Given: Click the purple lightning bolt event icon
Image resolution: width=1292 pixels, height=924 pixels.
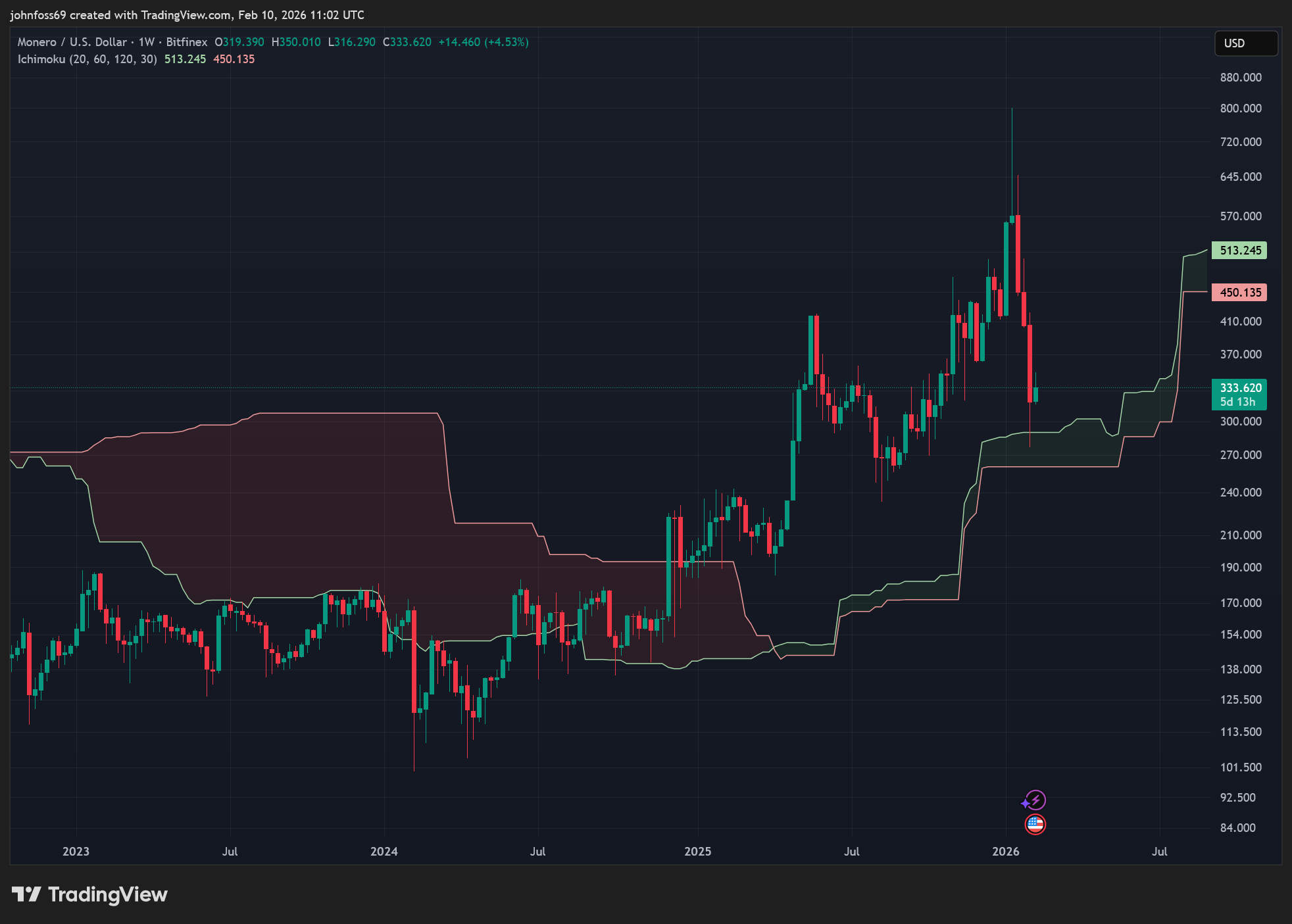Looking at the screenshot, I should pos(1035,800).
